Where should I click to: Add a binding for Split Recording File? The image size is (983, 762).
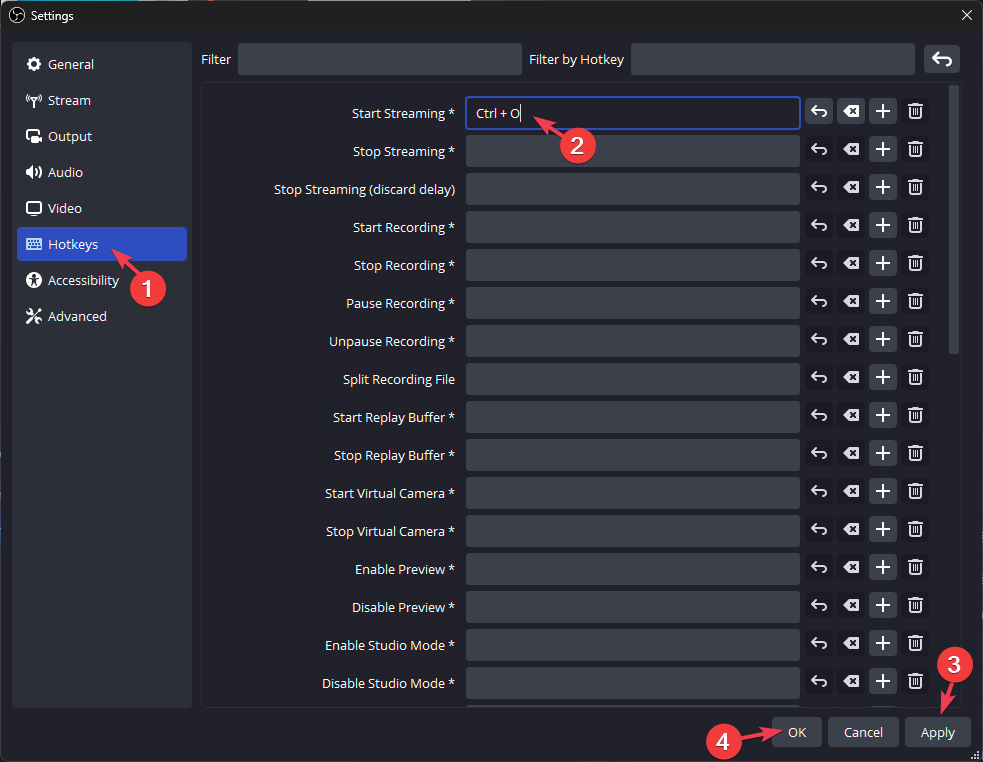tap(883, 377)
